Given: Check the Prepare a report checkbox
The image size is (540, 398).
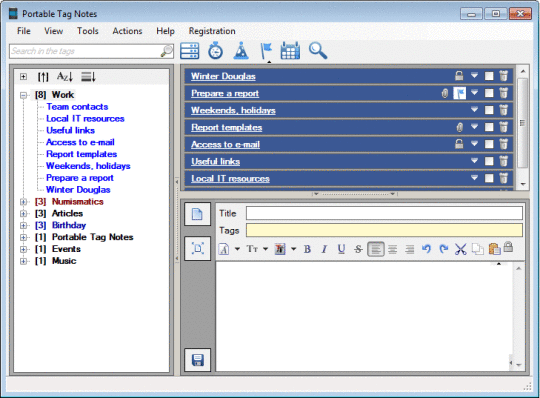Looking at the screenshot, I should point(489,93).
